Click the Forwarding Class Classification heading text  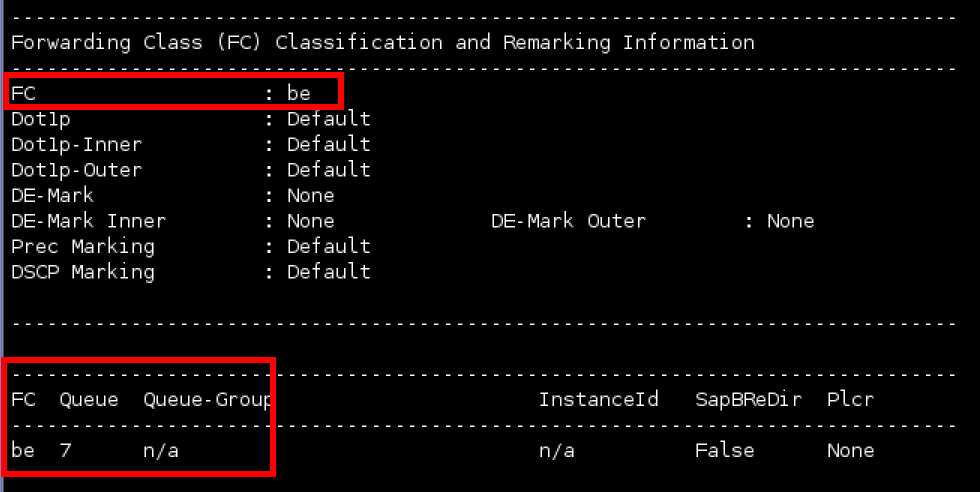click(382, 43)
